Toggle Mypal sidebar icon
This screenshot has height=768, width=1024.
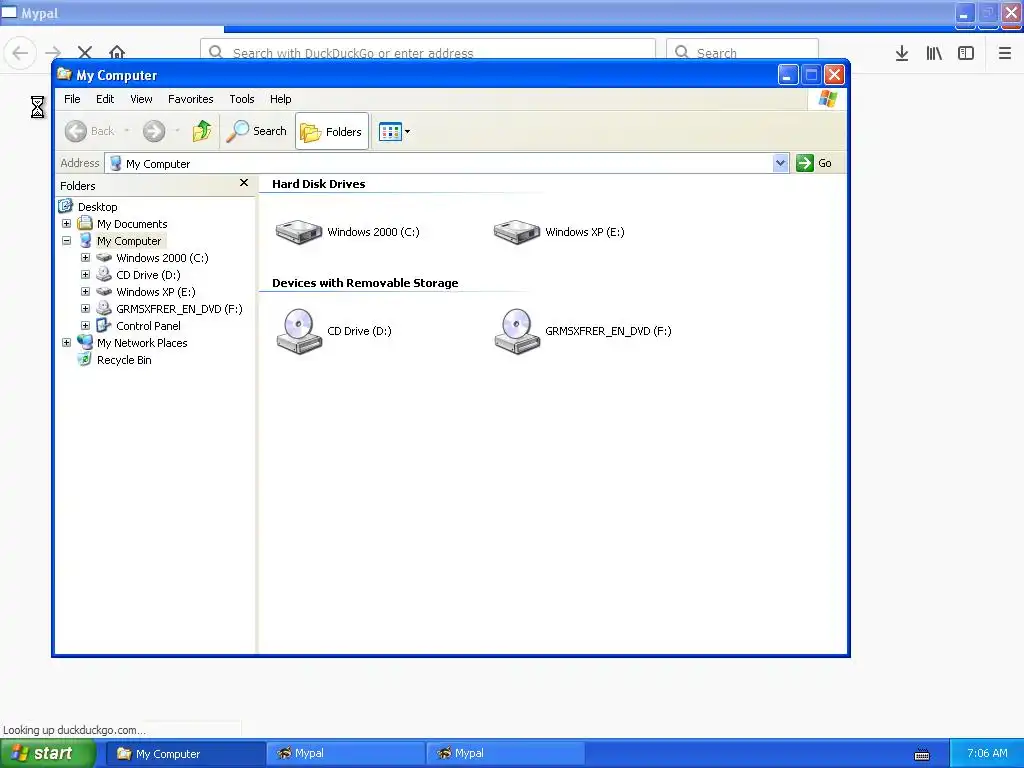click(966, 53)
